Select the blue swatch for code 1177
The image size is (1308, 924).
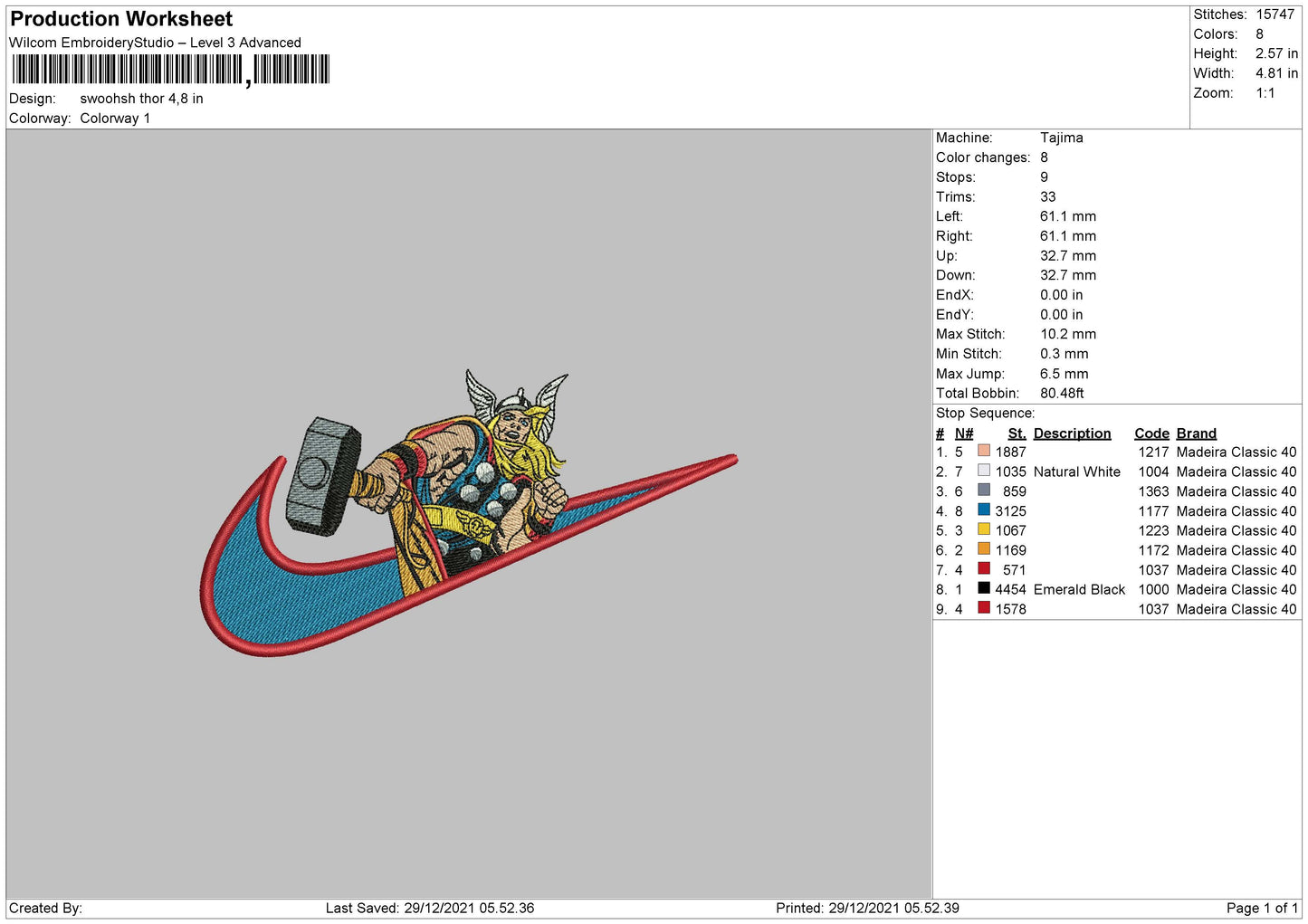point(983,510)
